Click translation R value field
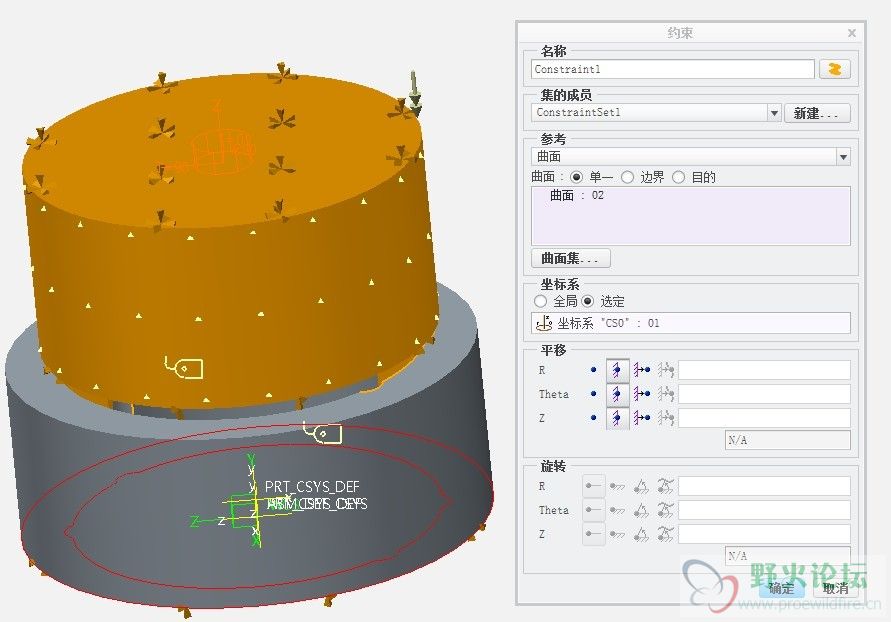This screenshot has width=891, height=622. pyautogui.click(x=764, y=370)
